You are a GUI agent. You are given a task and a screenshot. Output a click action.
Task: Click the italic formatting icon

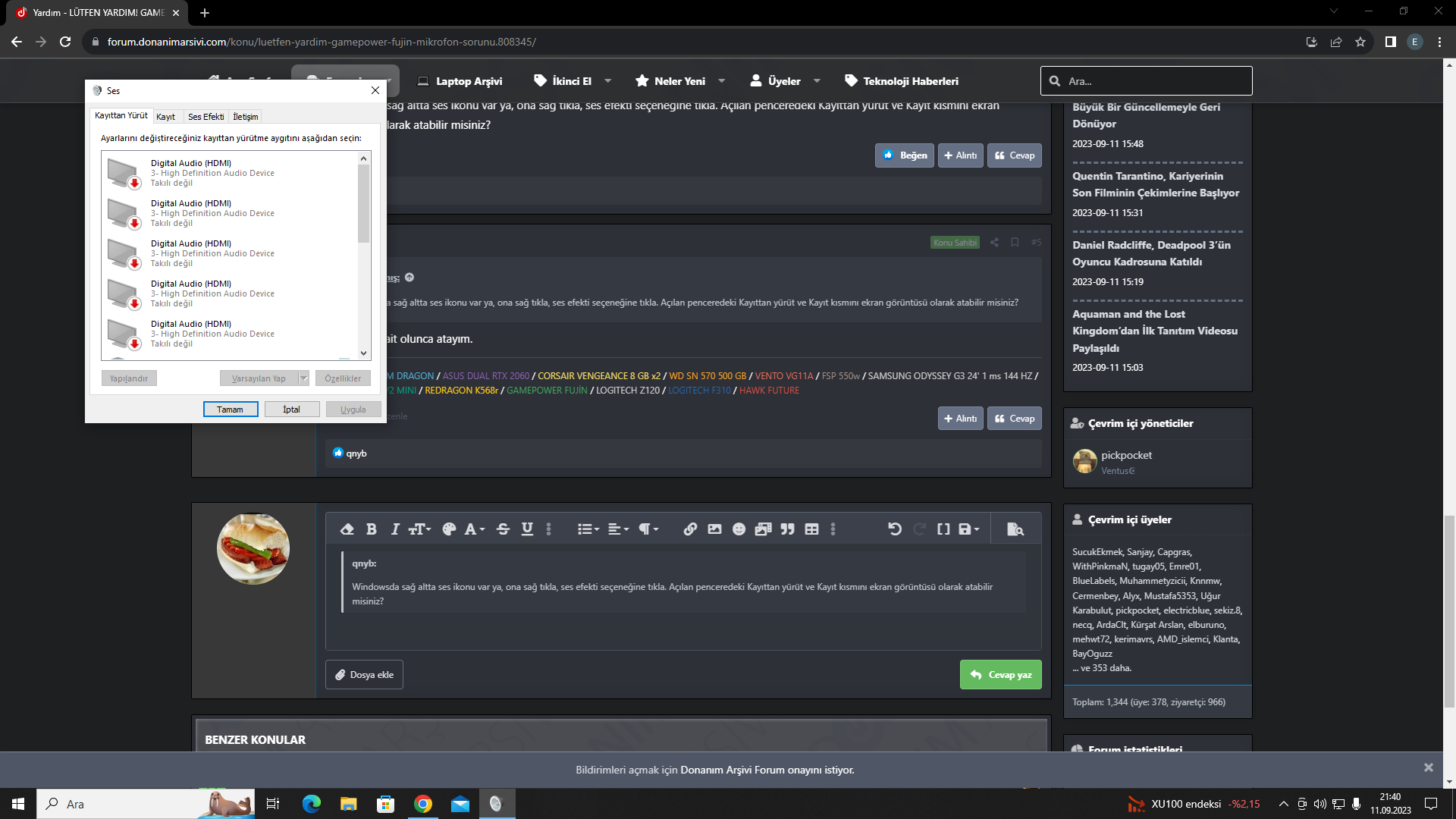394,529
